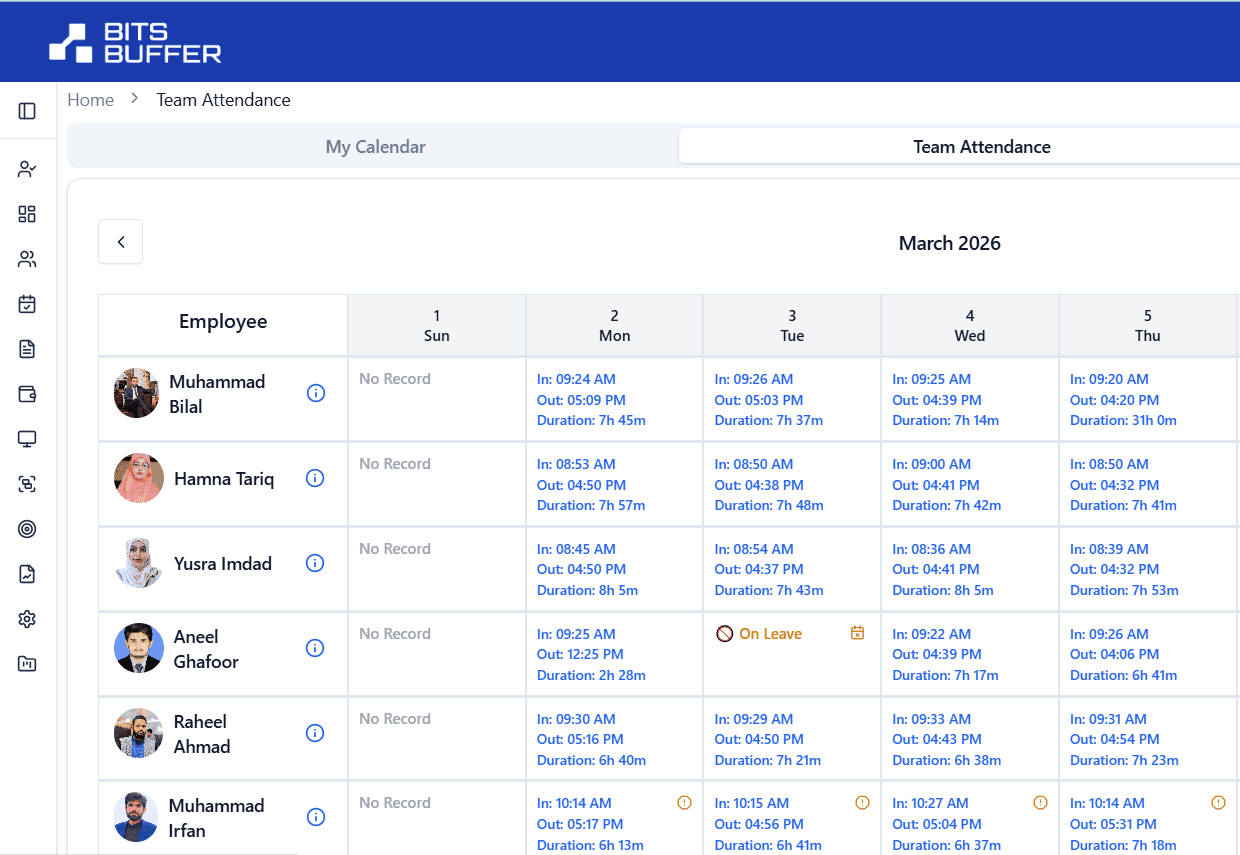Click Yusra Imdad's profile photo
This screenshot has height=855, width=1240.
tap(138, 563)
